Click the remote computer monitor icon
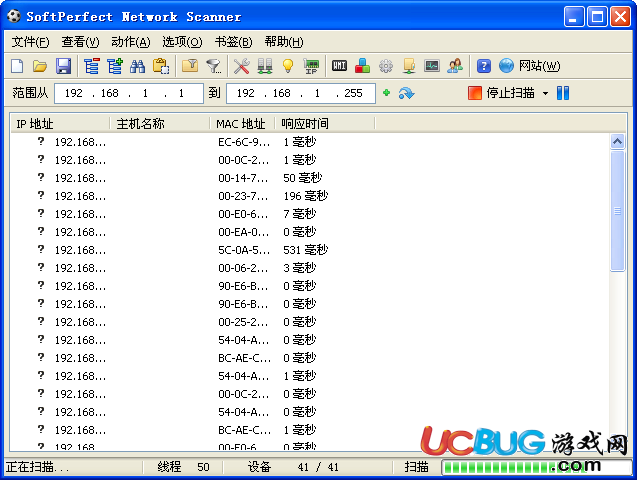Viewport: 637px width, 480px height. pos(409,66)
